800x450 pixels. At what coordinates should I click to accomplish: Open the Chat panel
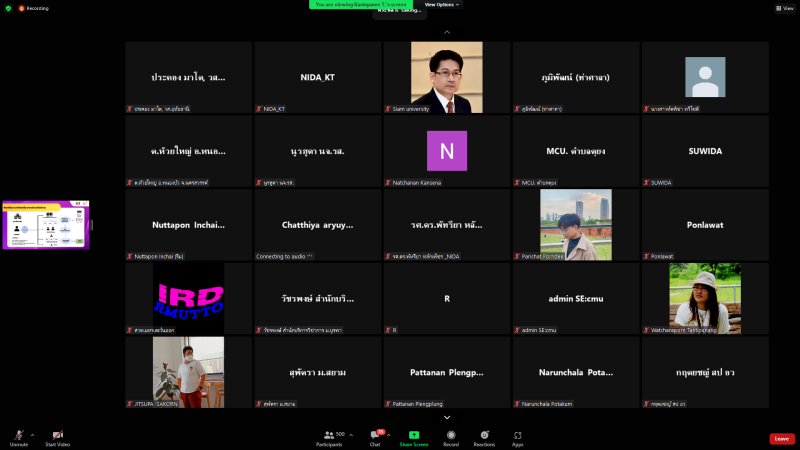coord(375,436)
